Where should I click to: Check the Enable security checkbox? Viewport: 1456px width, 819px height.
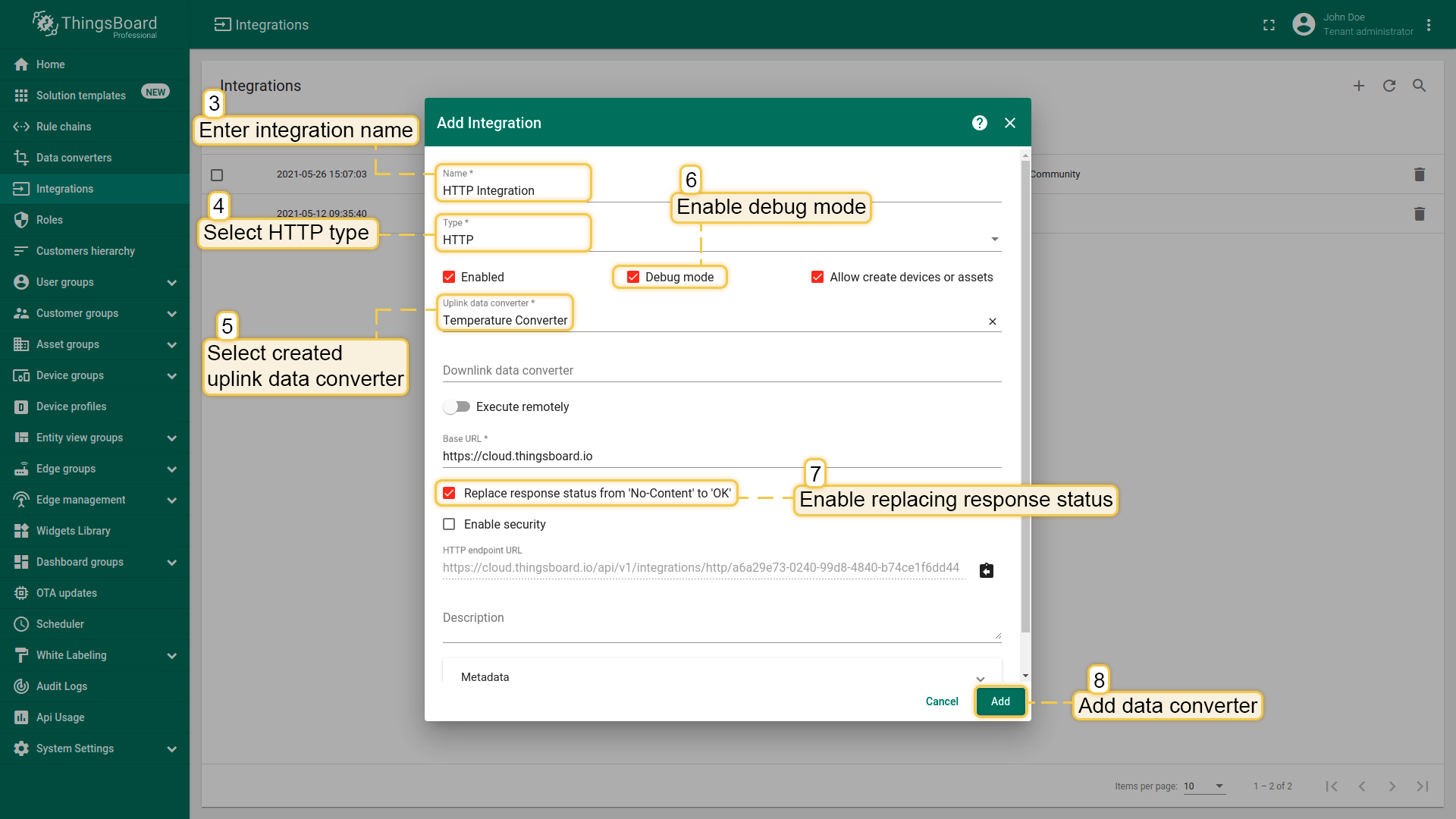pos(449,524)
